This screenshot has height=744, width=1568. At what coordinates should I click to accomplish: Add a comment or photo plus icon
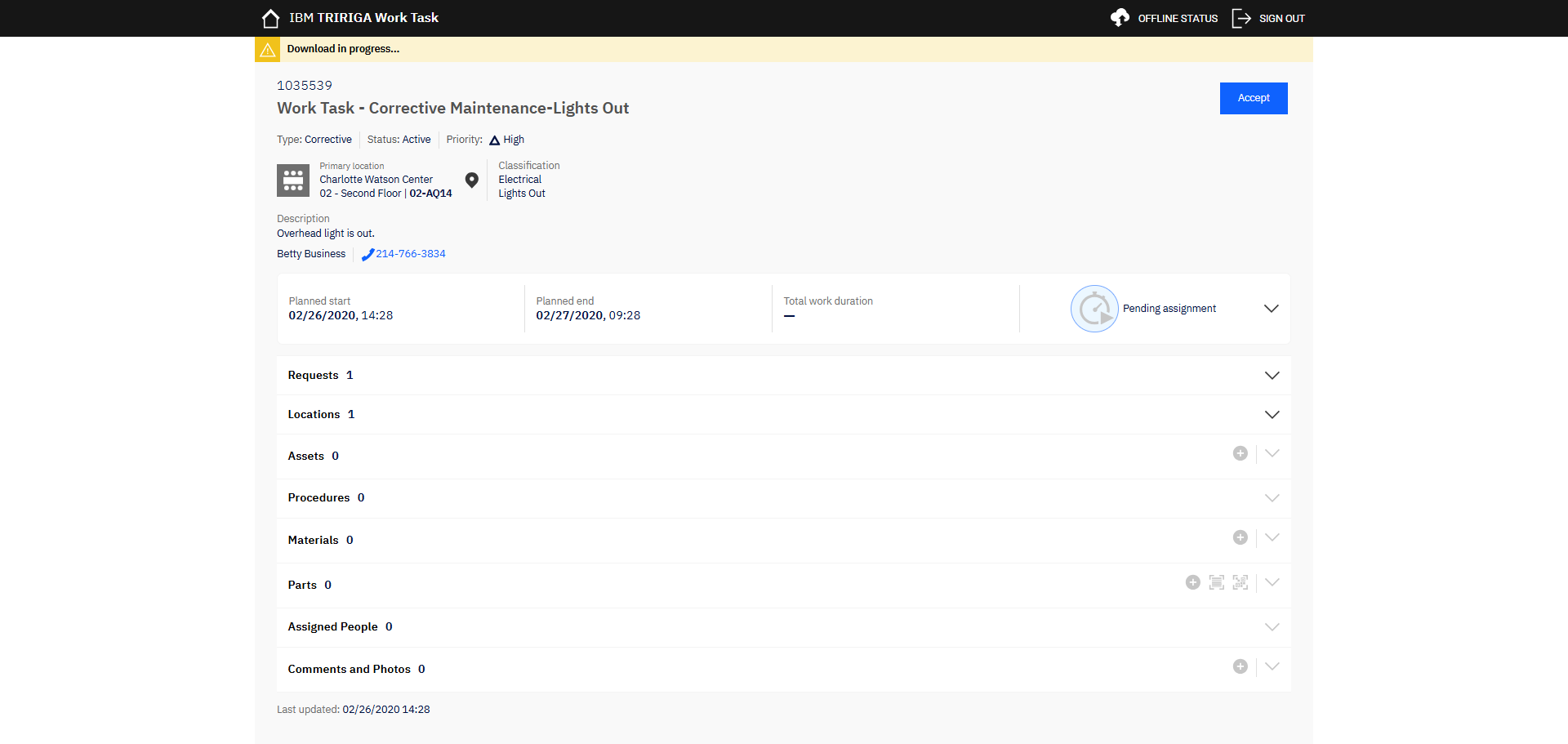[x=1241, y=666]
